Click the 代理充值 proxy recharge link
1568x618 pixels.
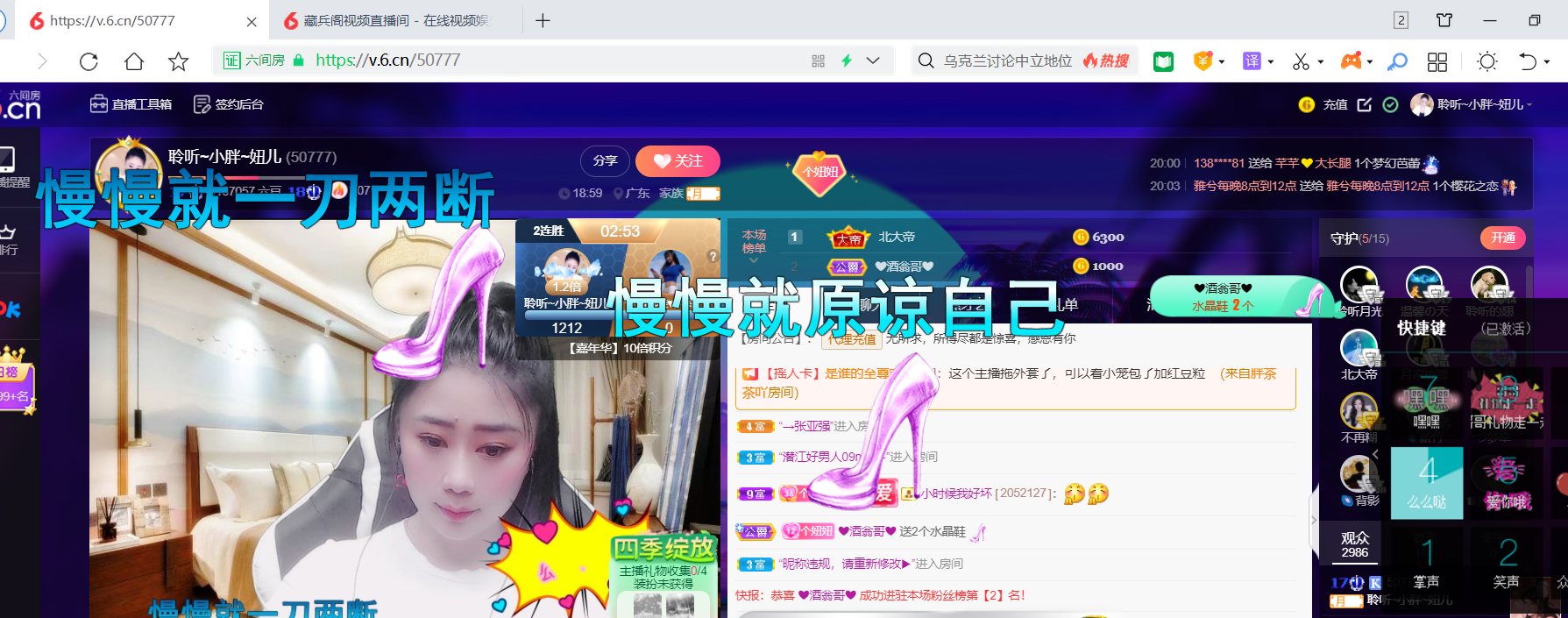(853, 338)
